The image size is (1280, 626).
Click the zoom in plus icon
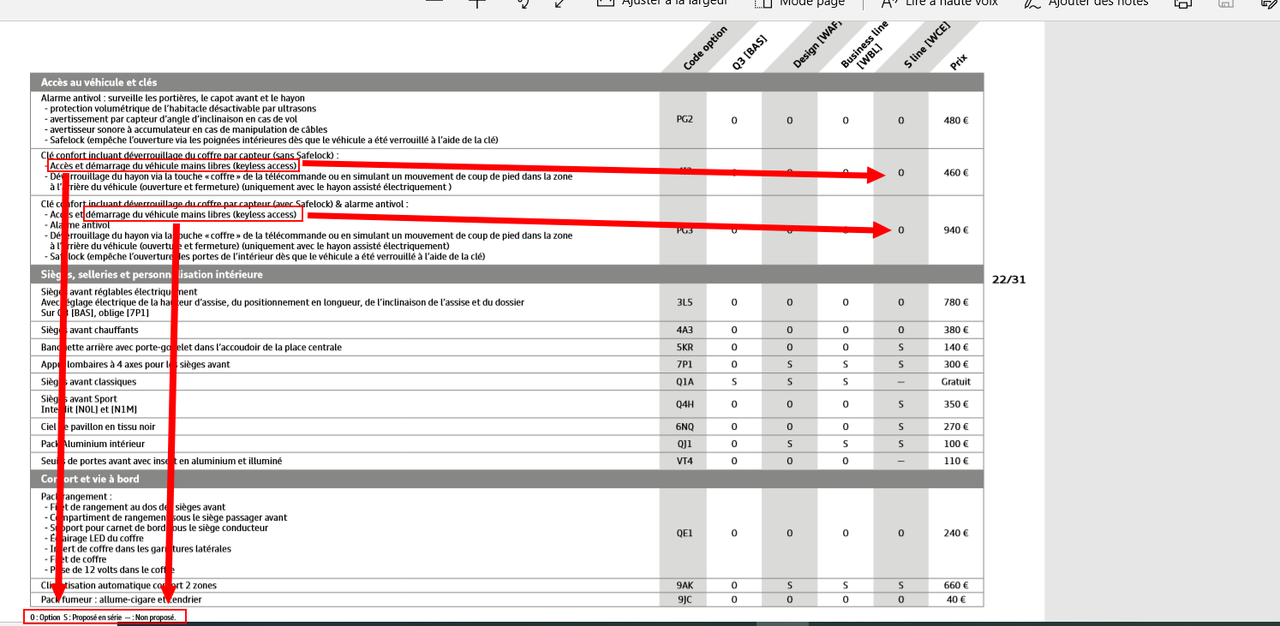tap(478, 3)
